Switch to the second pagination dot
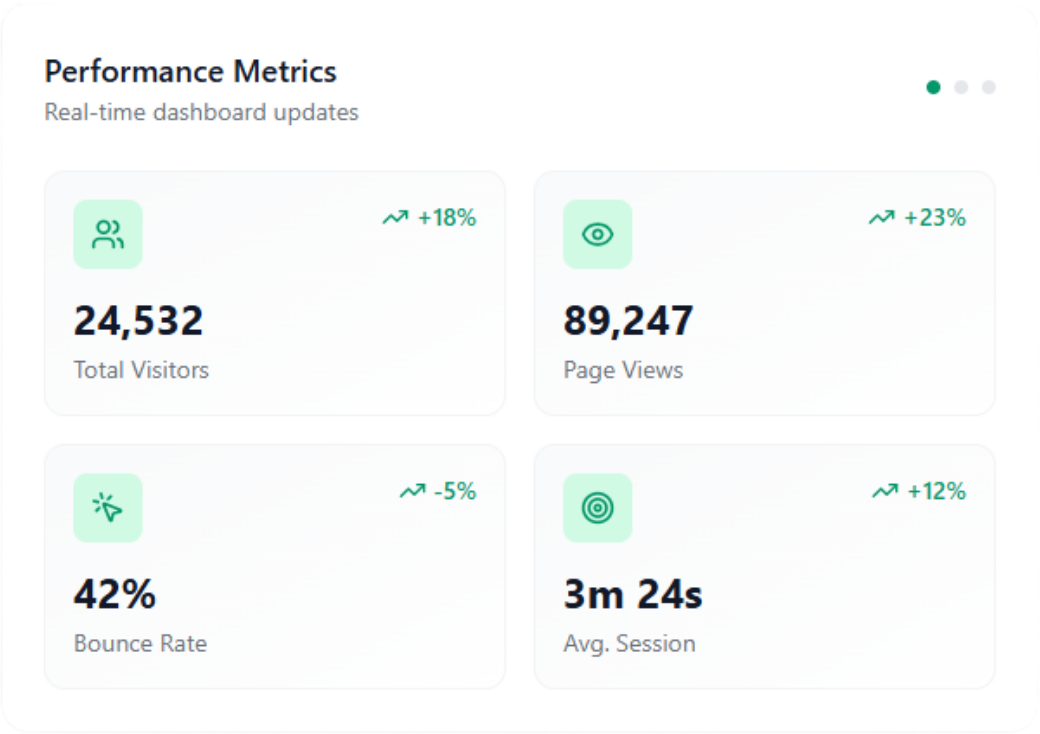The height and width of the screenshot is (734, 1040). click(x=960, y=87)
